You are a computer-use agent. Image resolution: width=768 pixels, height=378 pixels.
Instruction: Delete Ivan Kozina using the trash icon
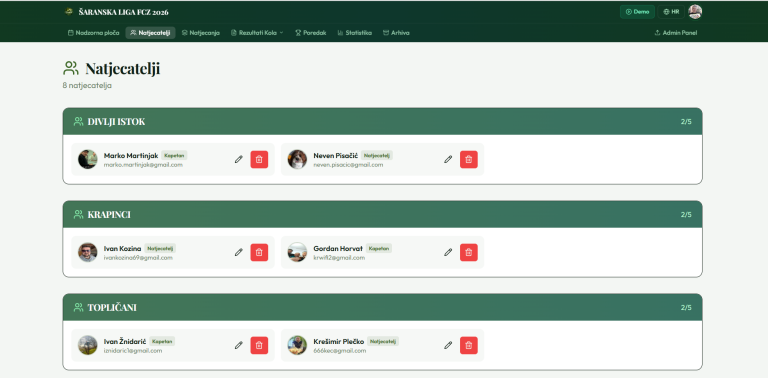[259, 252]
